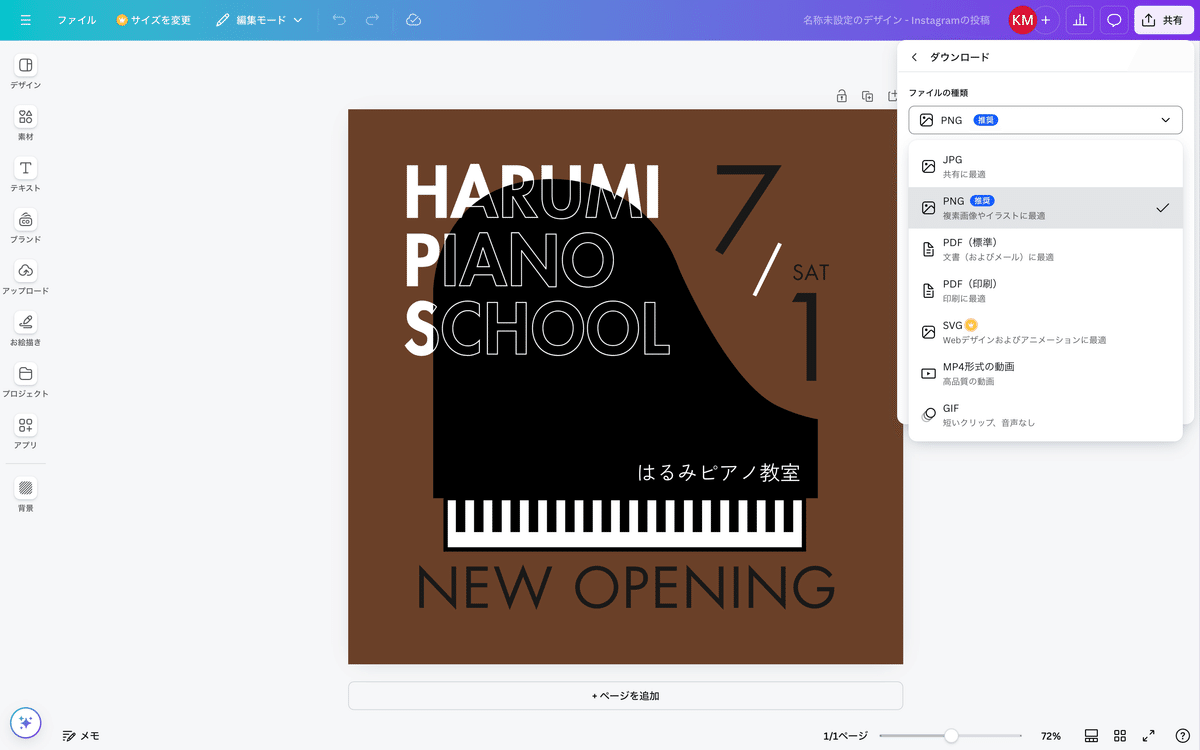Expand the 編集モード dropdown
The height and width of the screenshot is (750, 1200).
point(262,19)
